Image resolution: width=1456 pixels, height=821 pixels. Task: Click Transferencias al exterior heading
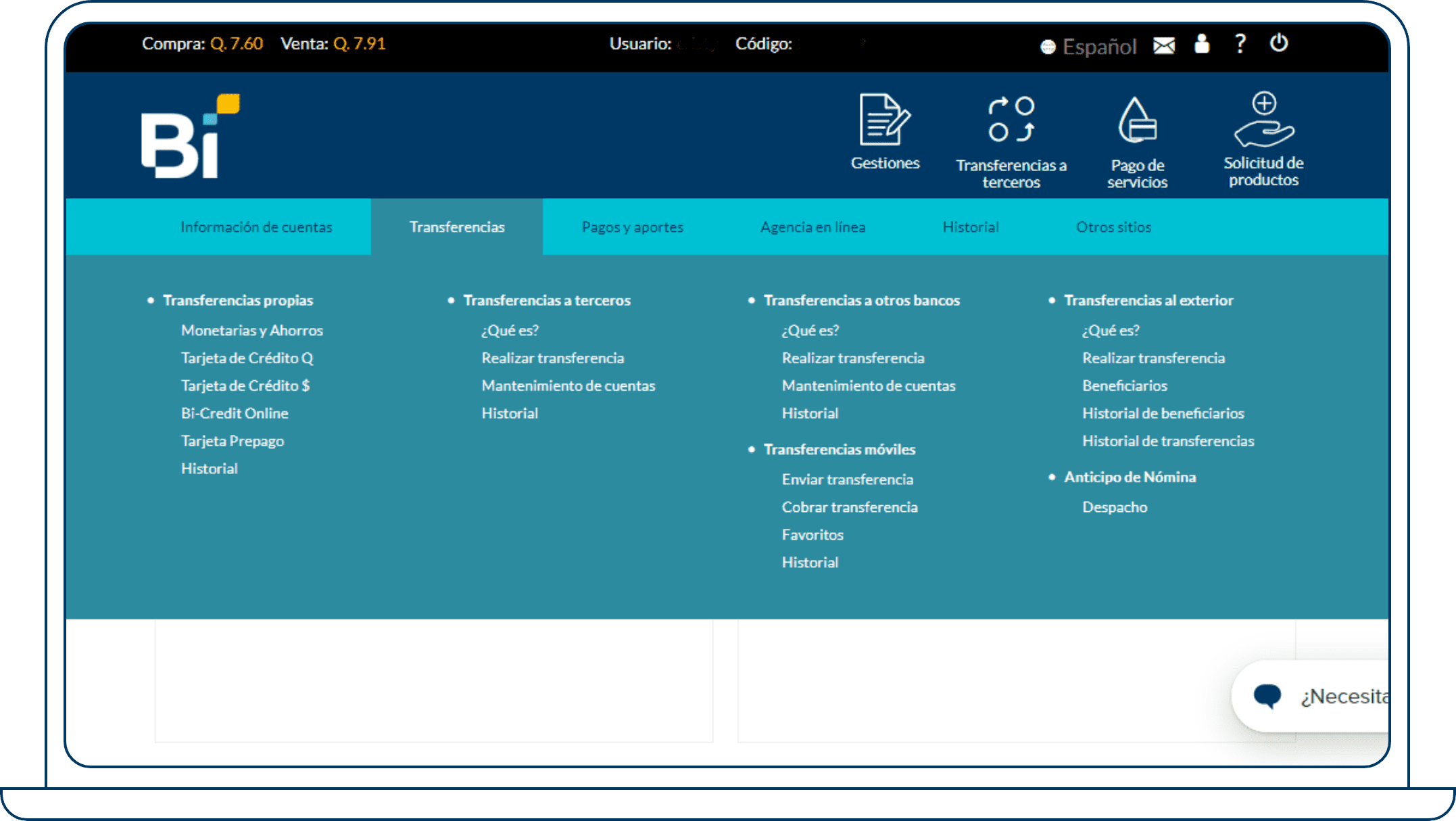[x=1148, y=300]
